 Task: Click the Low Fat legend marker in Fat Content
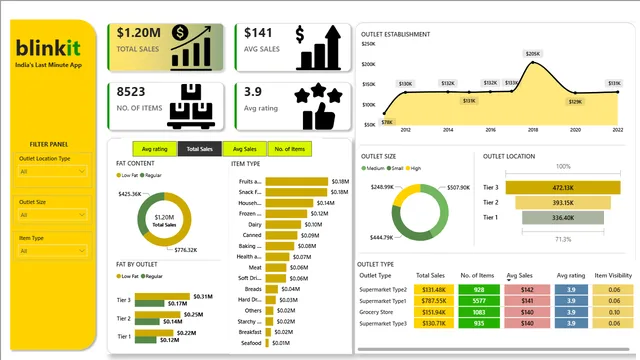119,175
